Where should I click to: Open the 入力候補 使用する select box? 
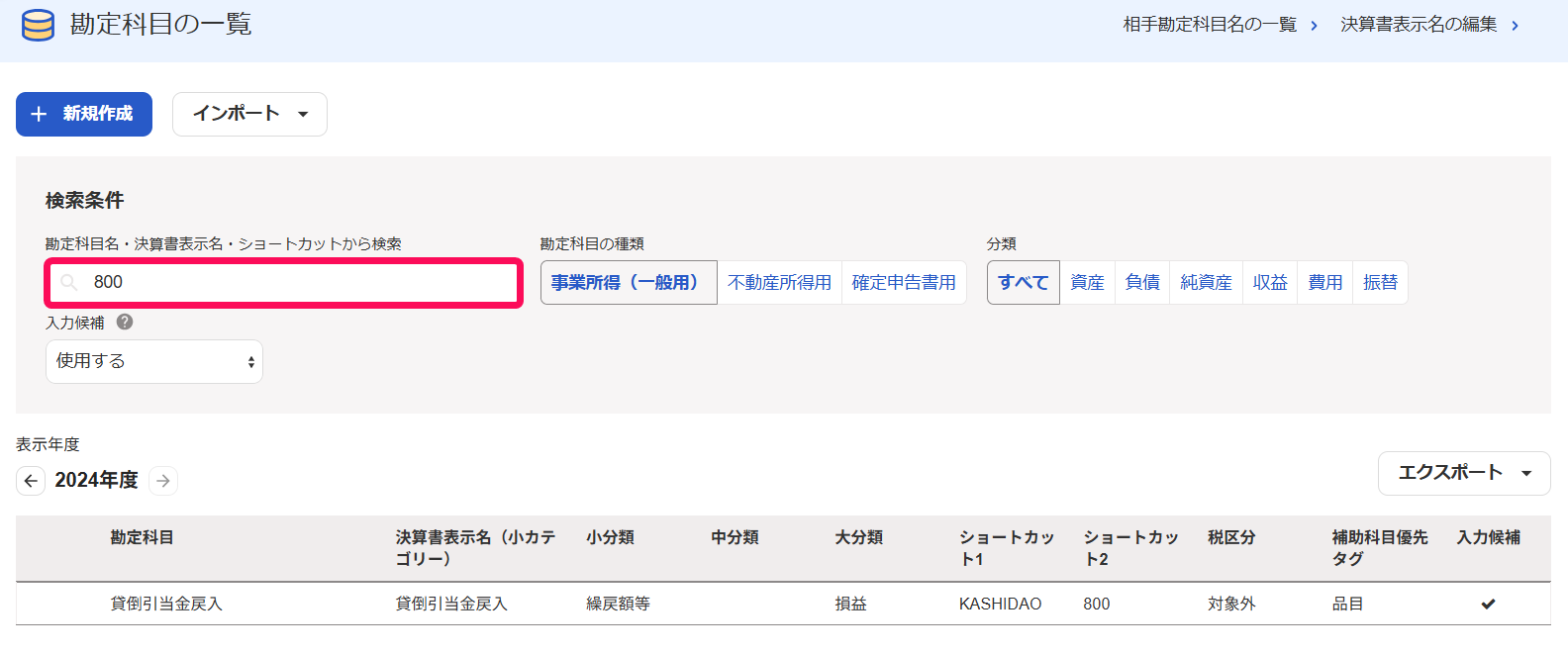pos(154,362)
